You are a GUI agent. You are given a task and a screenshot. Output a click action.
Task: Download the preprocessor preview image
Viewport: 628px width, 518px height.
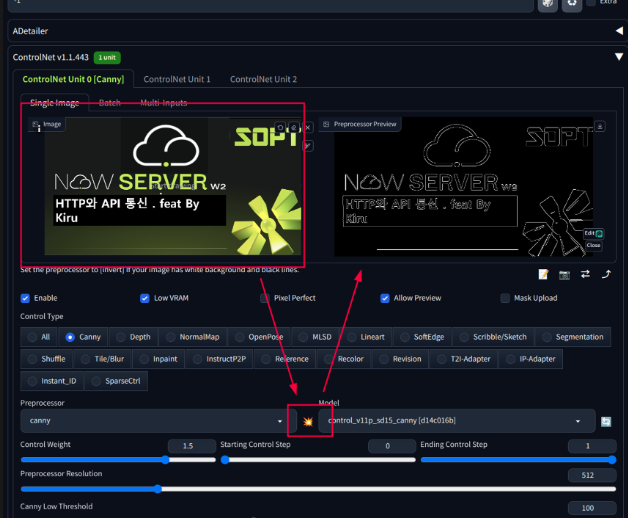(600, 126)
